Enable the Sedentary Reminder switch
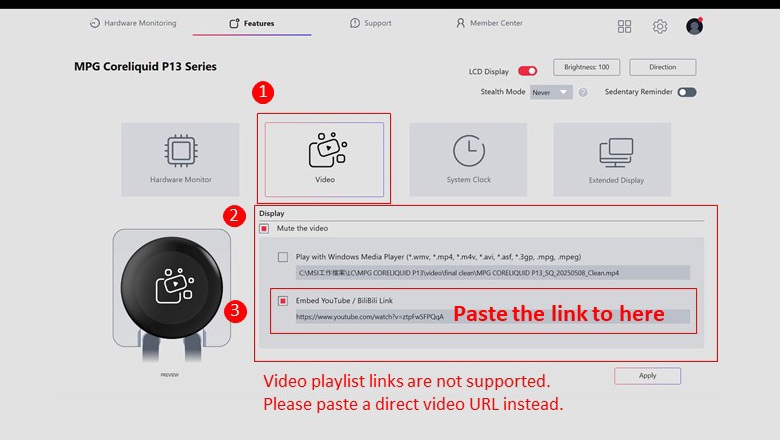This screenshot has width=780, height=440. coord(686,92)
